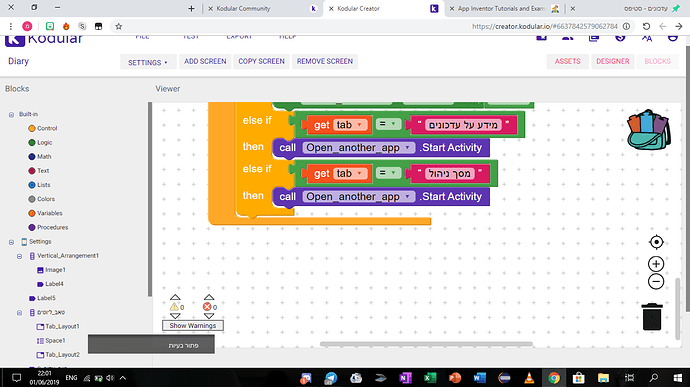Click the Show Warnings button
This screenshot has width=690, height=387.
coord(193,326)
